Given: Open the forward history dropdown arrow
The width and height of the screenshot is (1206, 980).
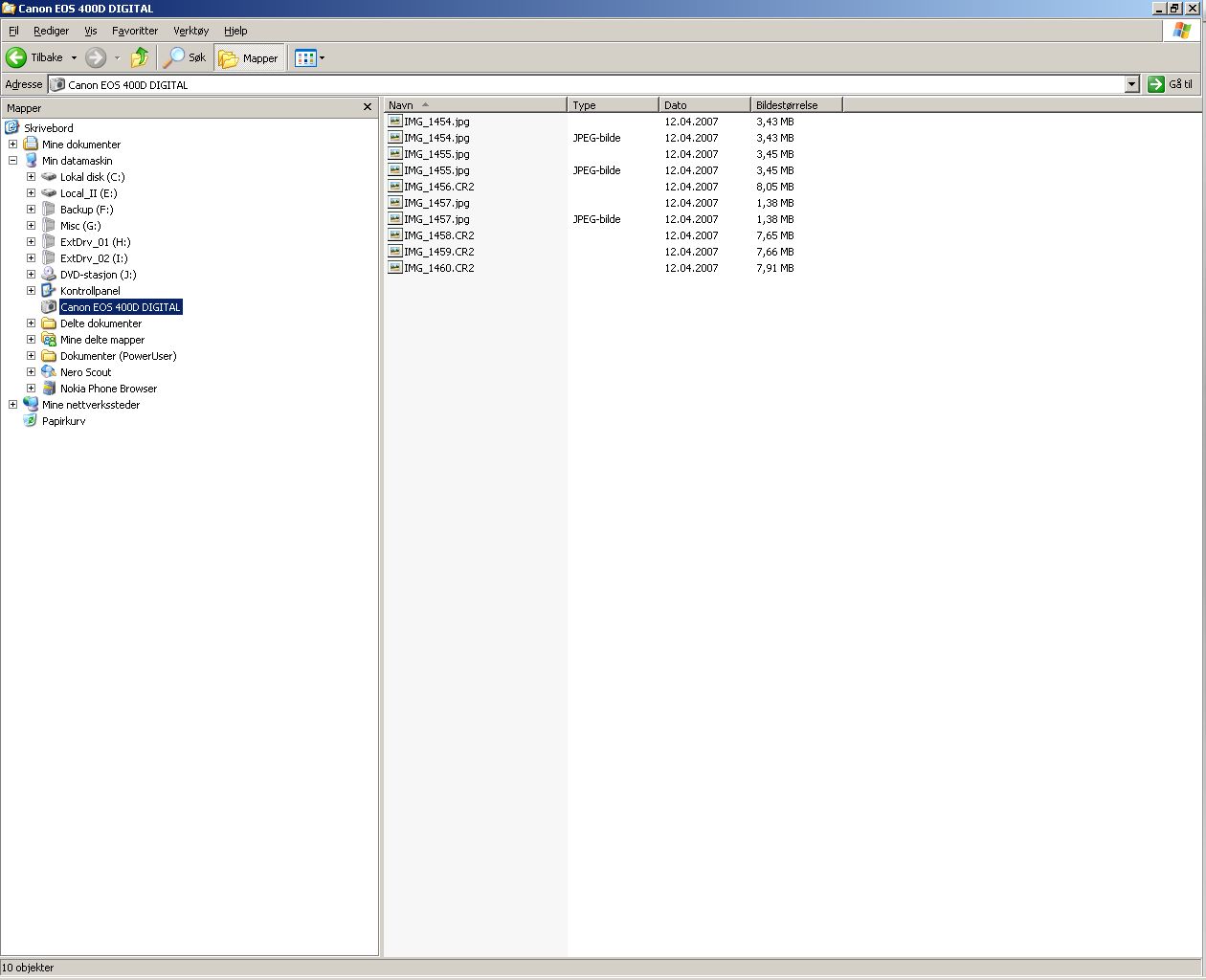Looking at the screenshot, I should tap(117, 57).
